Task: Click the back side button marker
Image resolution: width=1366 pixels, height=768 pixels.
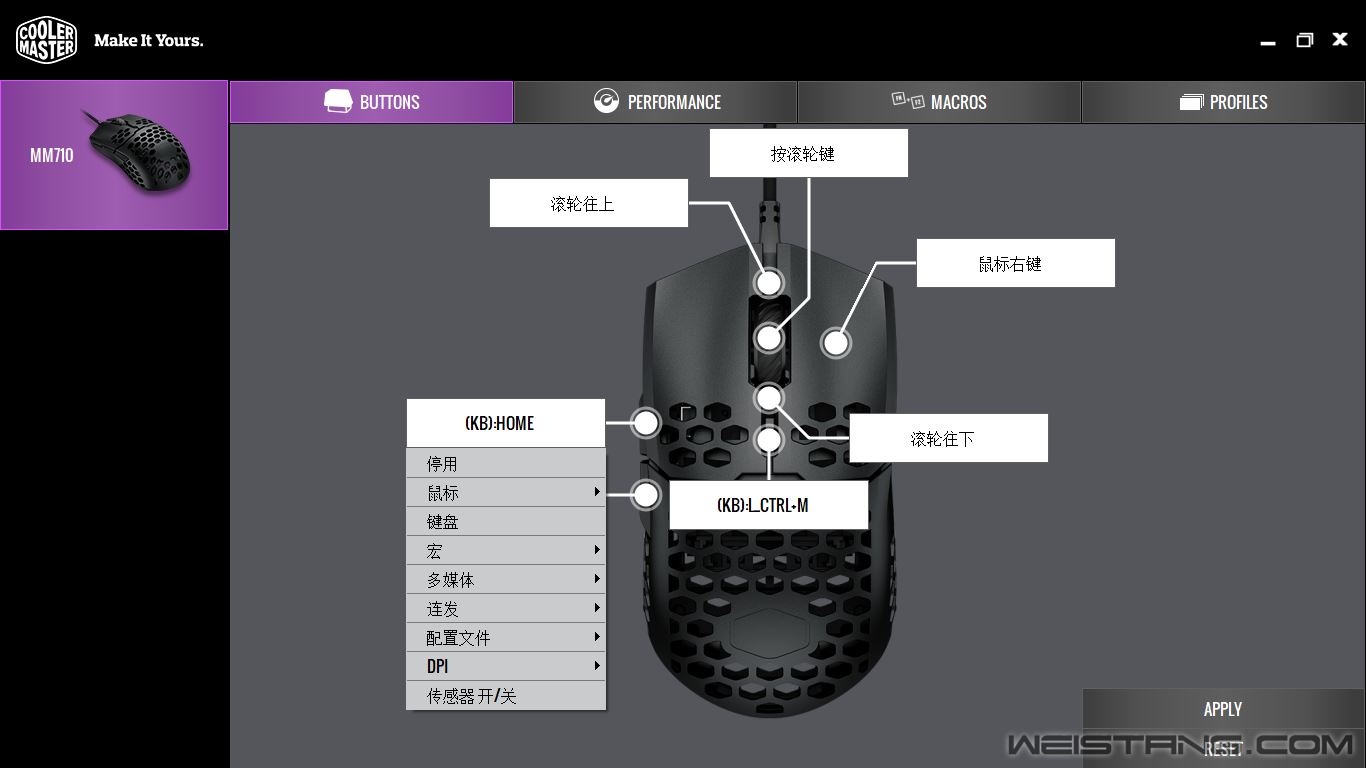Action: 647,494
